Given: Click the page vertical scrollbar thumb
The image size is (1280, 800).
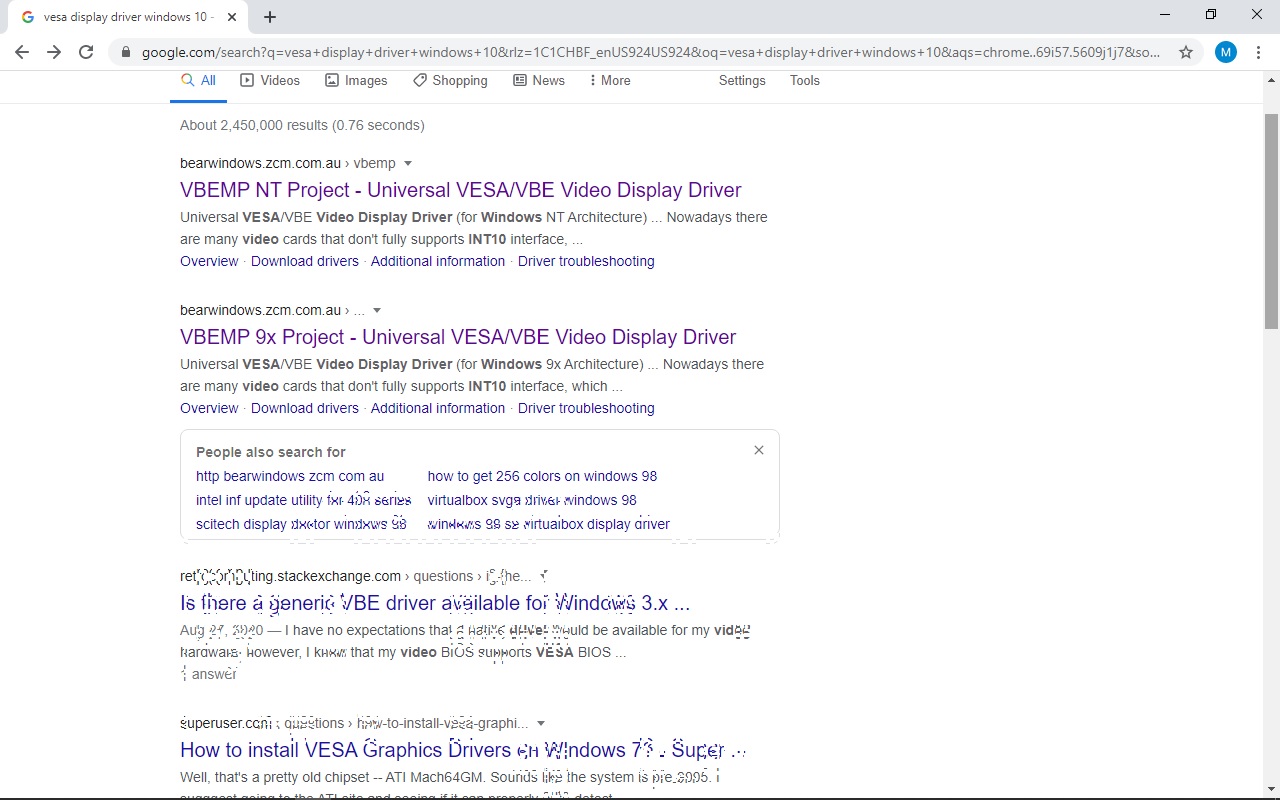Looking at the screenshot, I should pyautogui.click(x=1271, y=221).
